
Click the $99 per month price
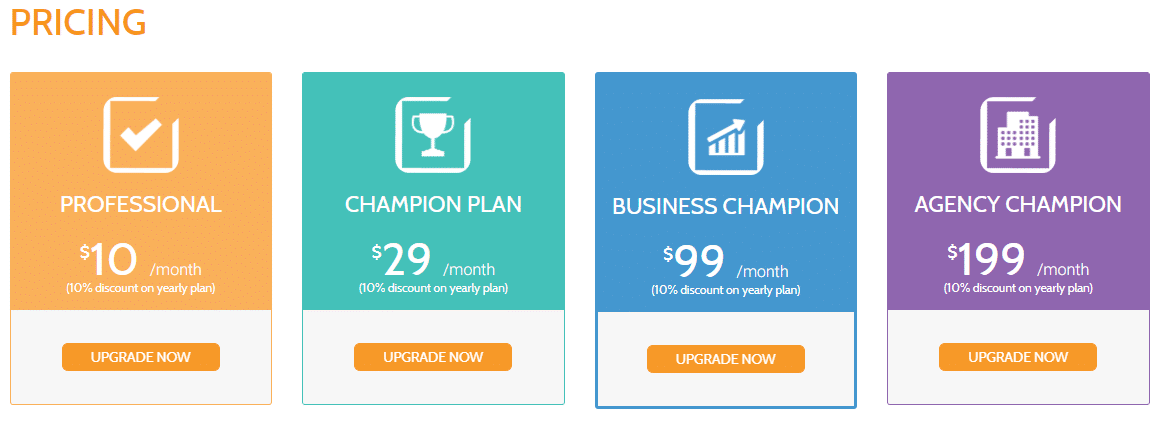(x=726, y=265)
